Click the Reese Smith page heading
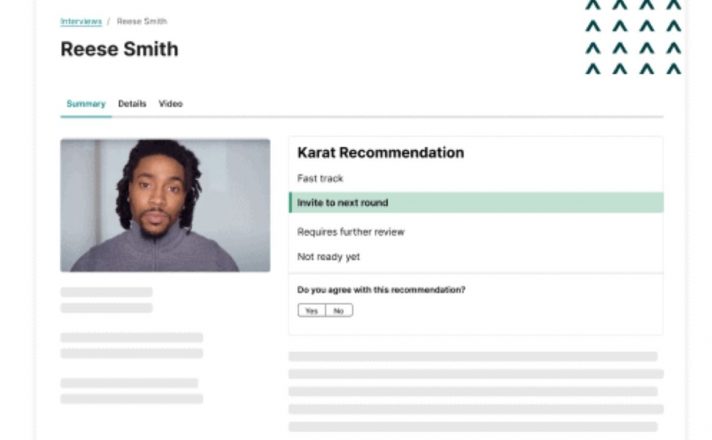The width and height of the screenshot is (712, 440). (x=119, y=49)
